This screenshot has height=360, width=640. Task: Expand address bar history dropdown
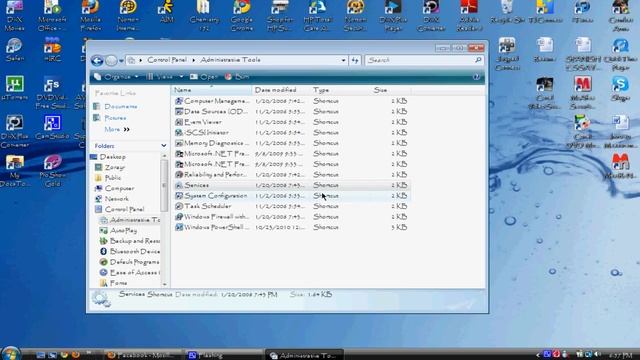coord(343,60)
